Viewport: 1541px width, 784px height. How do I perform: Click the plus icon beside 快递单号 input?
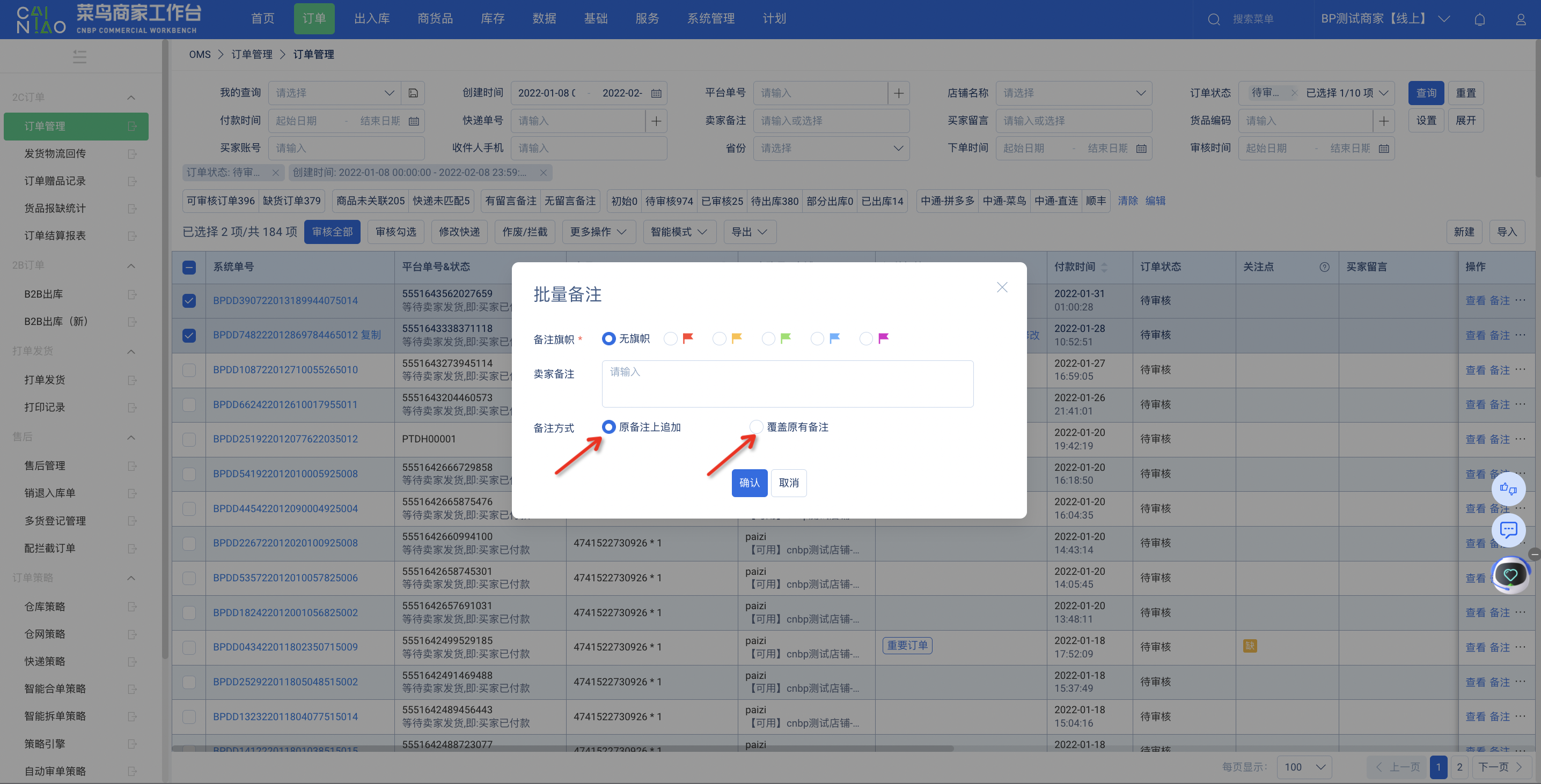tap(656, 121)
